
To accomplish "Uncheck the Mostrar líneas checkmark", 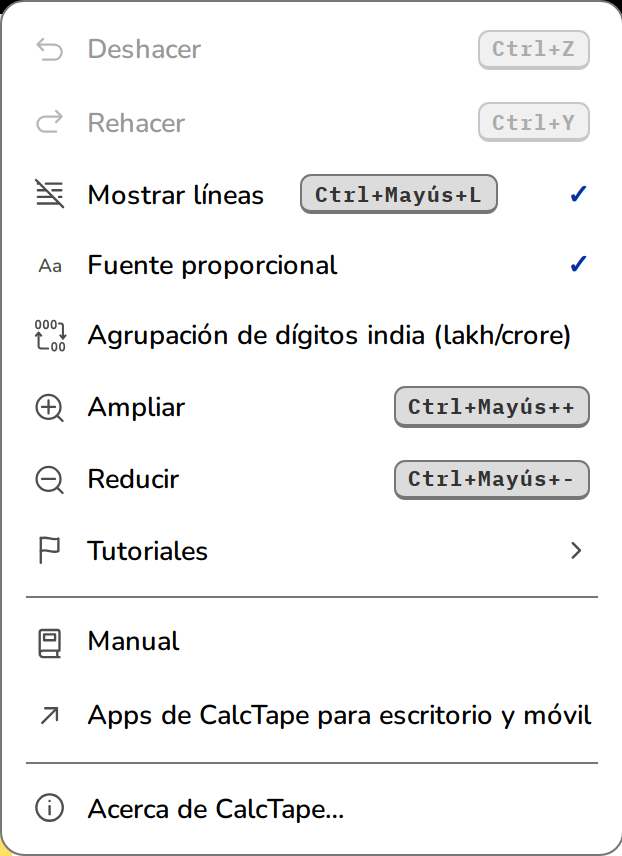I will click(x=578, y=194).
